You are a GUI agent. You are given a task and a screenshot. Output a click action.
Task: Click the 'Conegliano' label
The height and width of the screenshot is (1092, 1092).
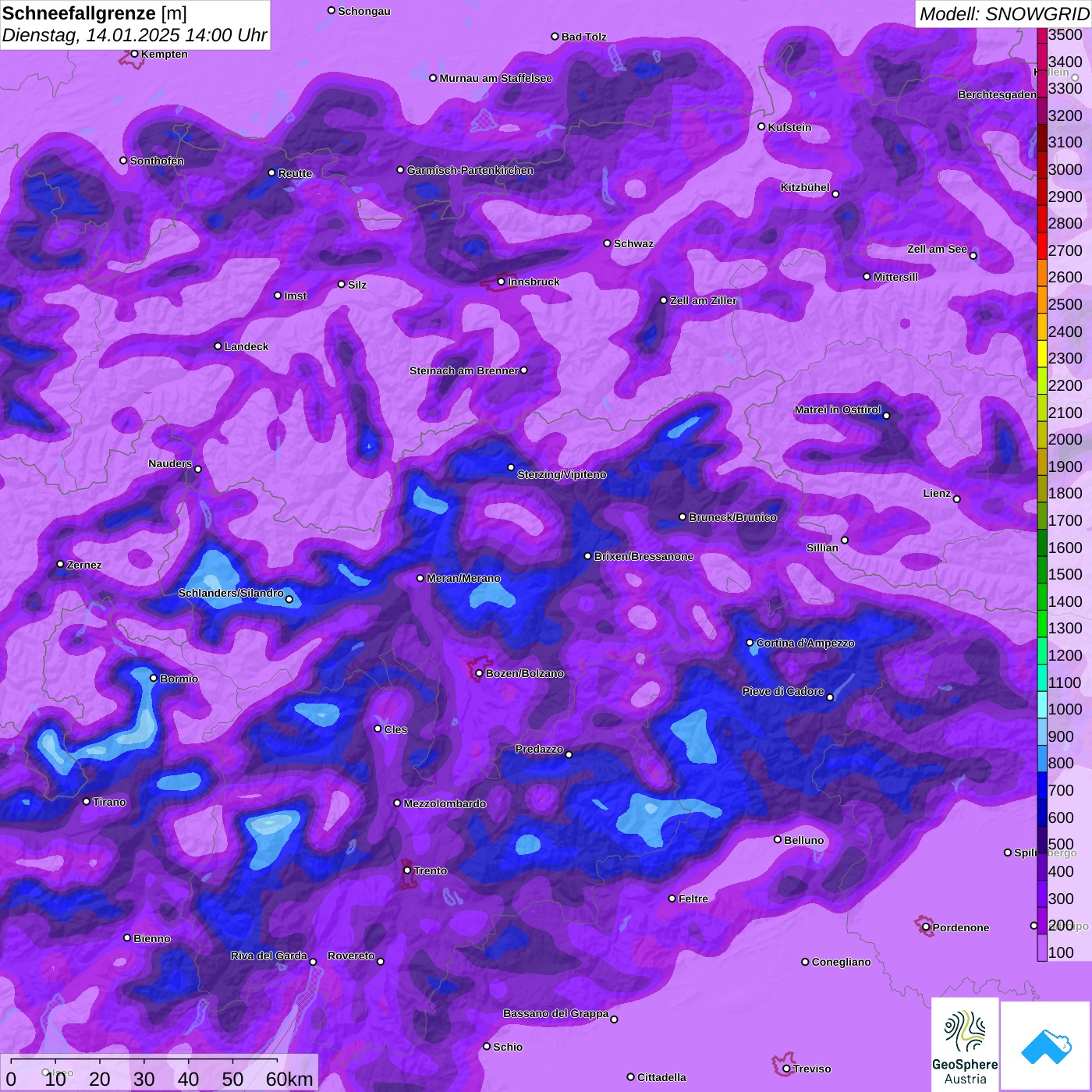[x=841, y=962]
